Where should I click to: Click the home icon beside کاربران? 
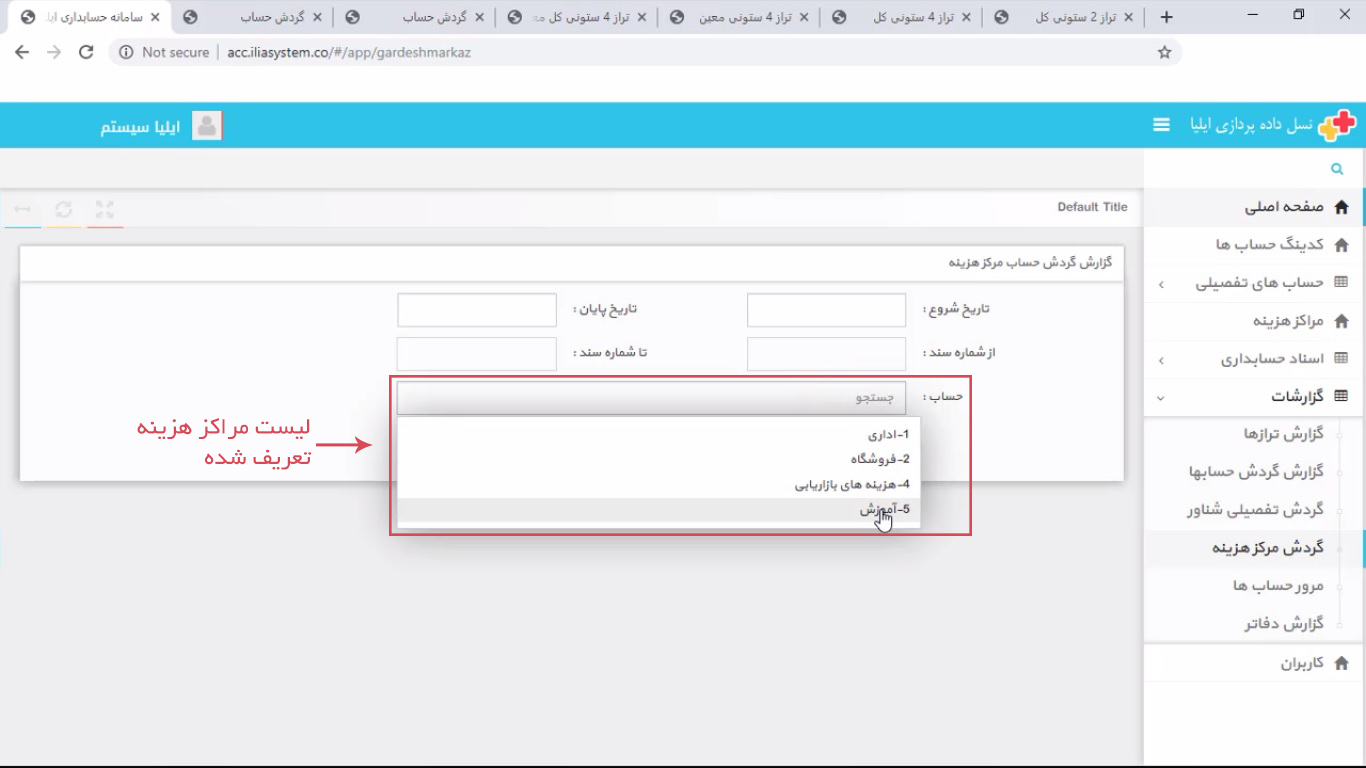pyautogui.click(x=1343, y=662)
